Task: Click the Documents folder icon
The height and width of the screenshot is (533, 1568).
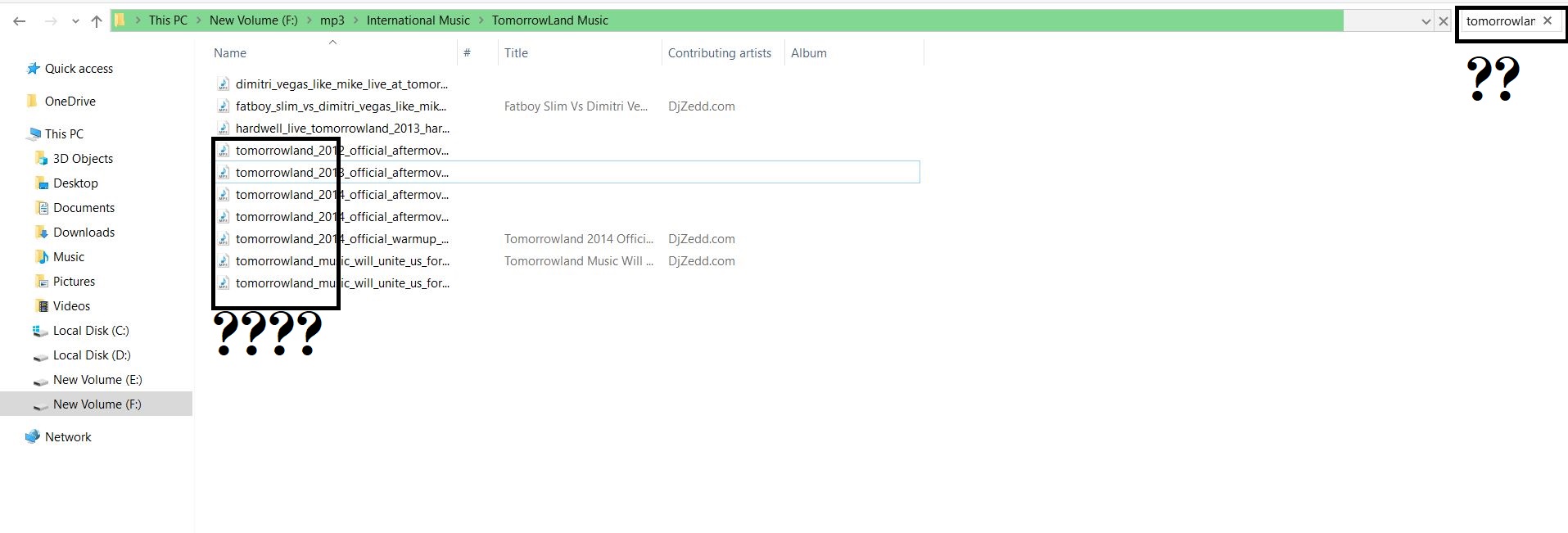Action: tap(42, 208)
